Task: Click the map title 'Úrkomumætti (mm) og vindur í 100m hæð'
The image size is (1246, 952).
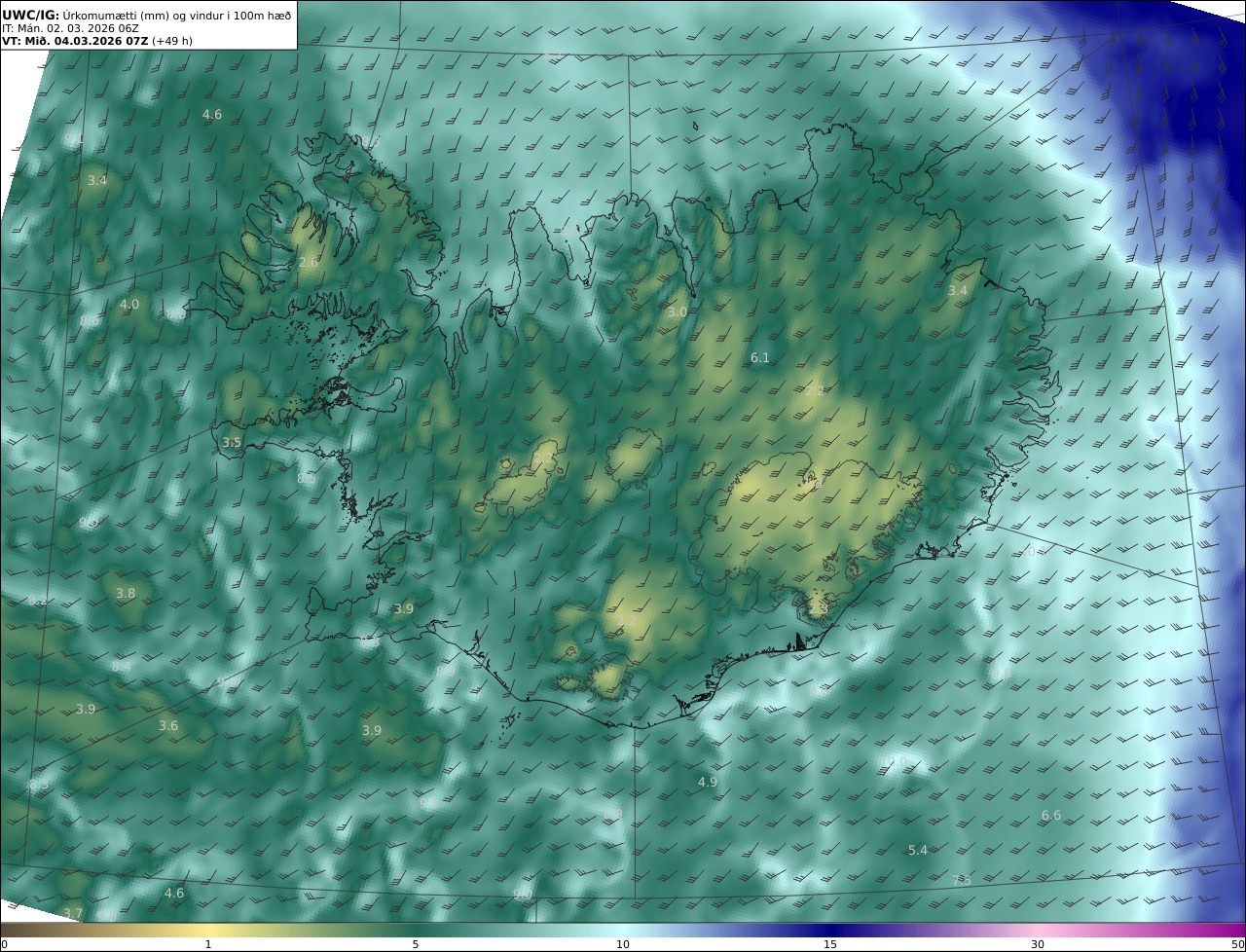Action: pos(175,15)
